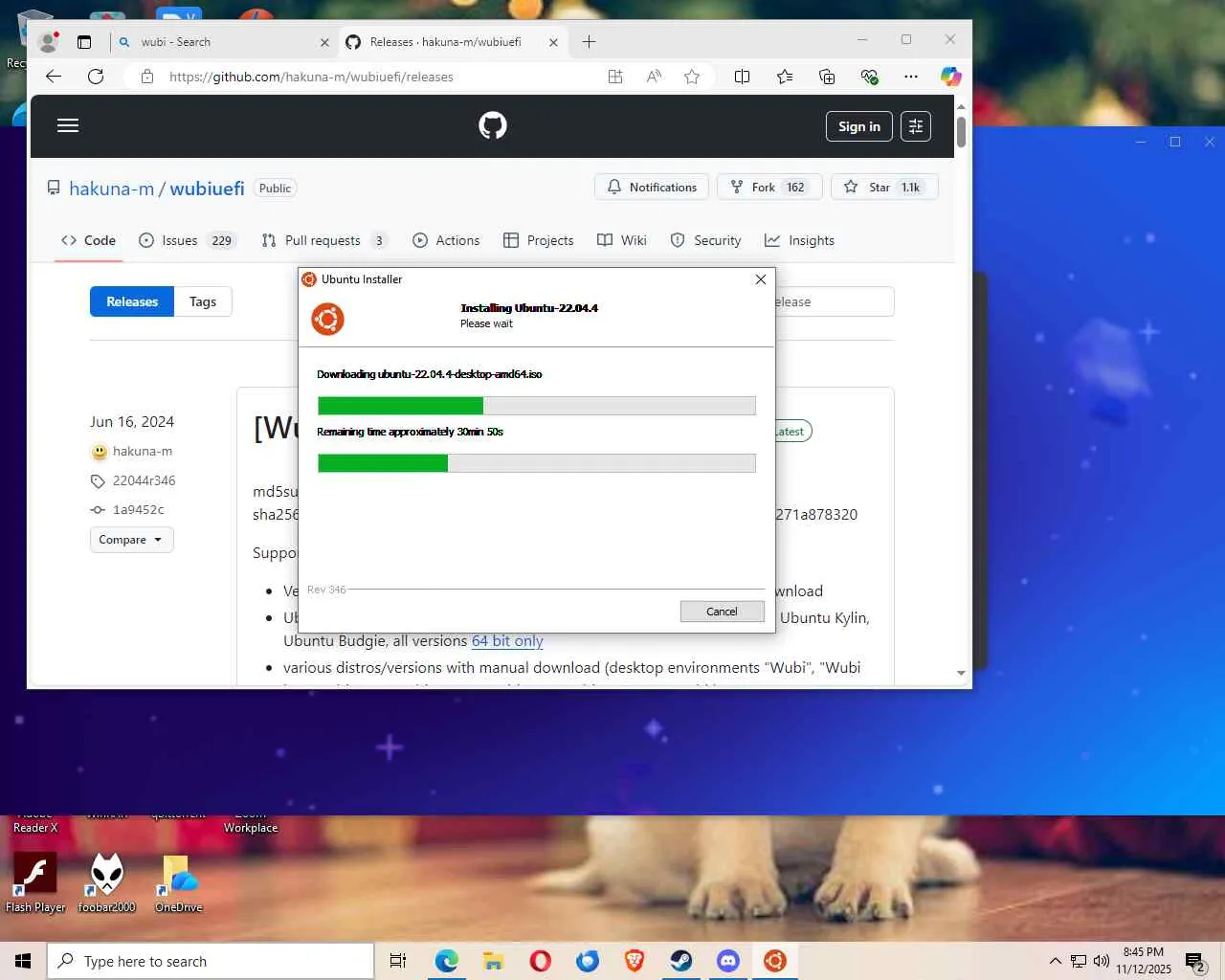
Task: Fork the wubiuefi repository
Action: click(x=769, y=188)
